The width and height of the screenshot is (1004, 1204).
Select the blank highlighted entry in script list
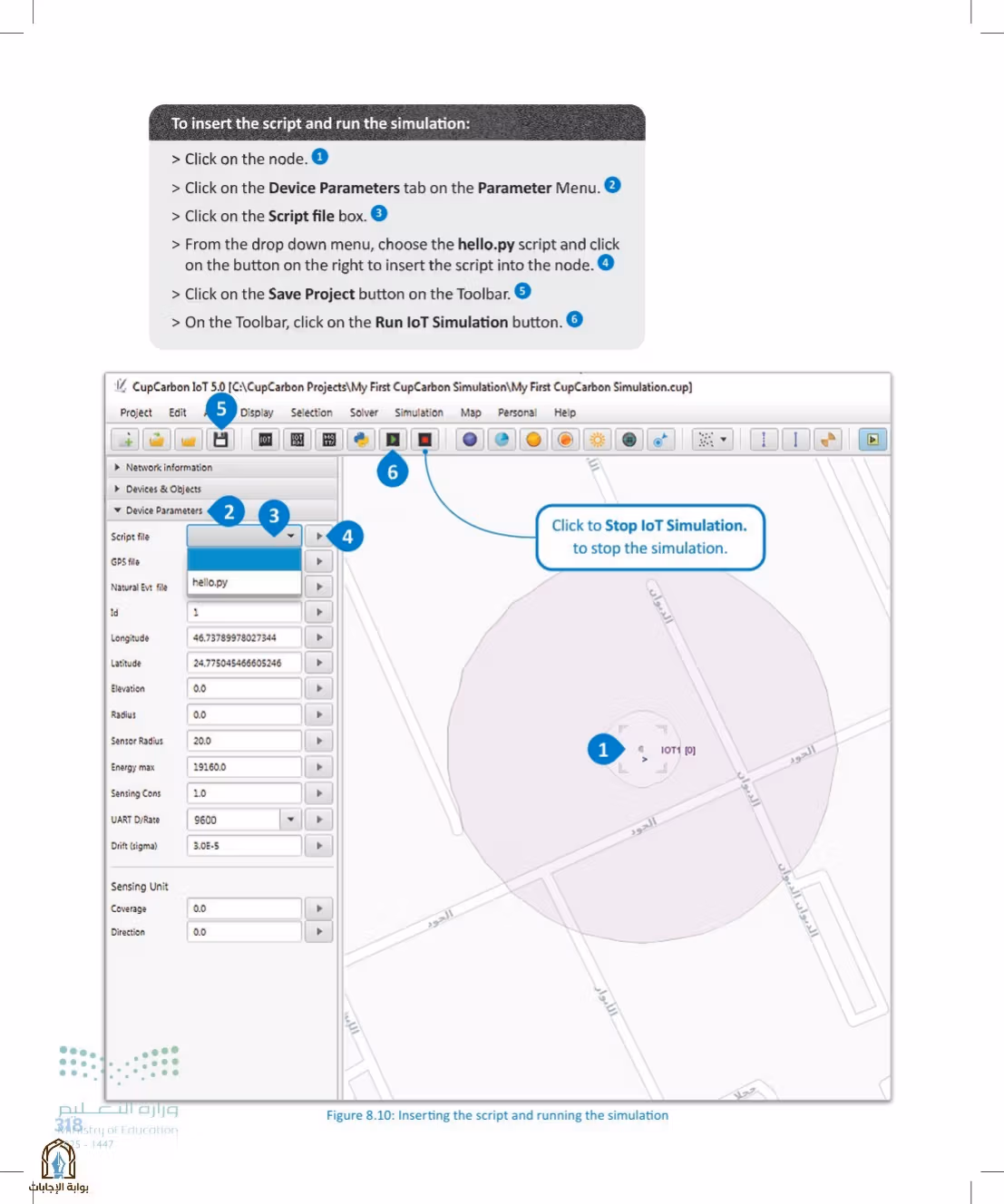point(244,559)
